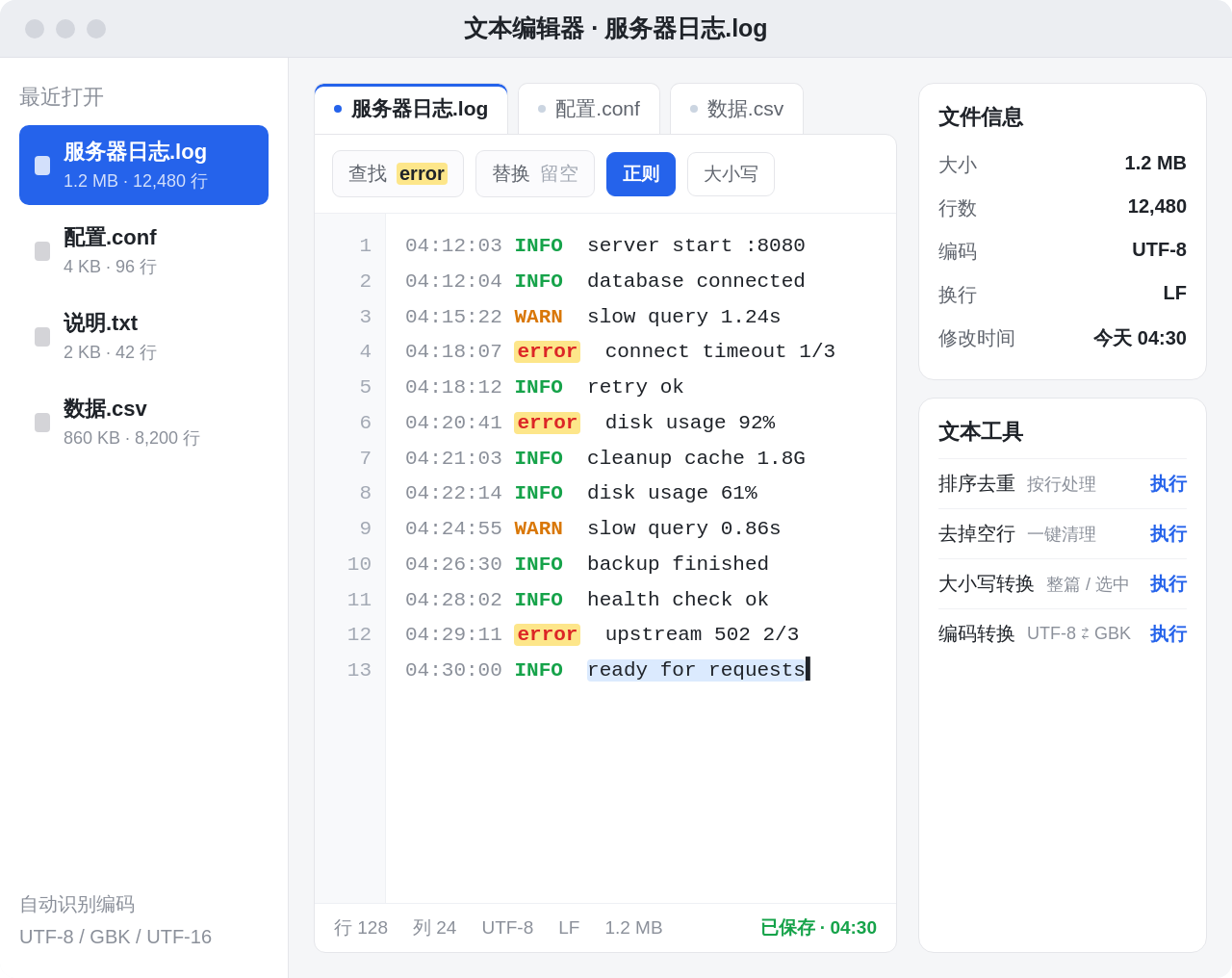This screenshot has width=1232, height=978.
Task: Click the 替换 replace field
Action: coord(535,174)
